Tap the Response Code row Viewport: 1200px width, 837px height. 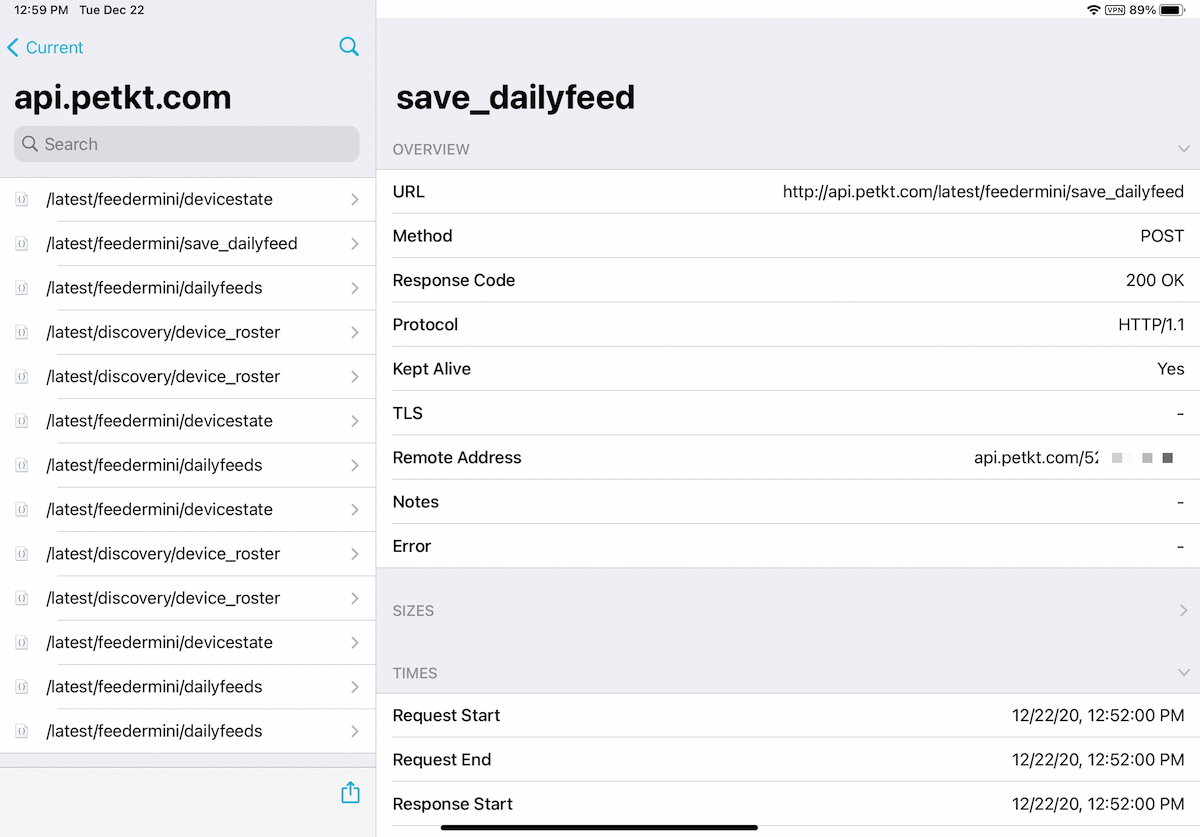790,280
